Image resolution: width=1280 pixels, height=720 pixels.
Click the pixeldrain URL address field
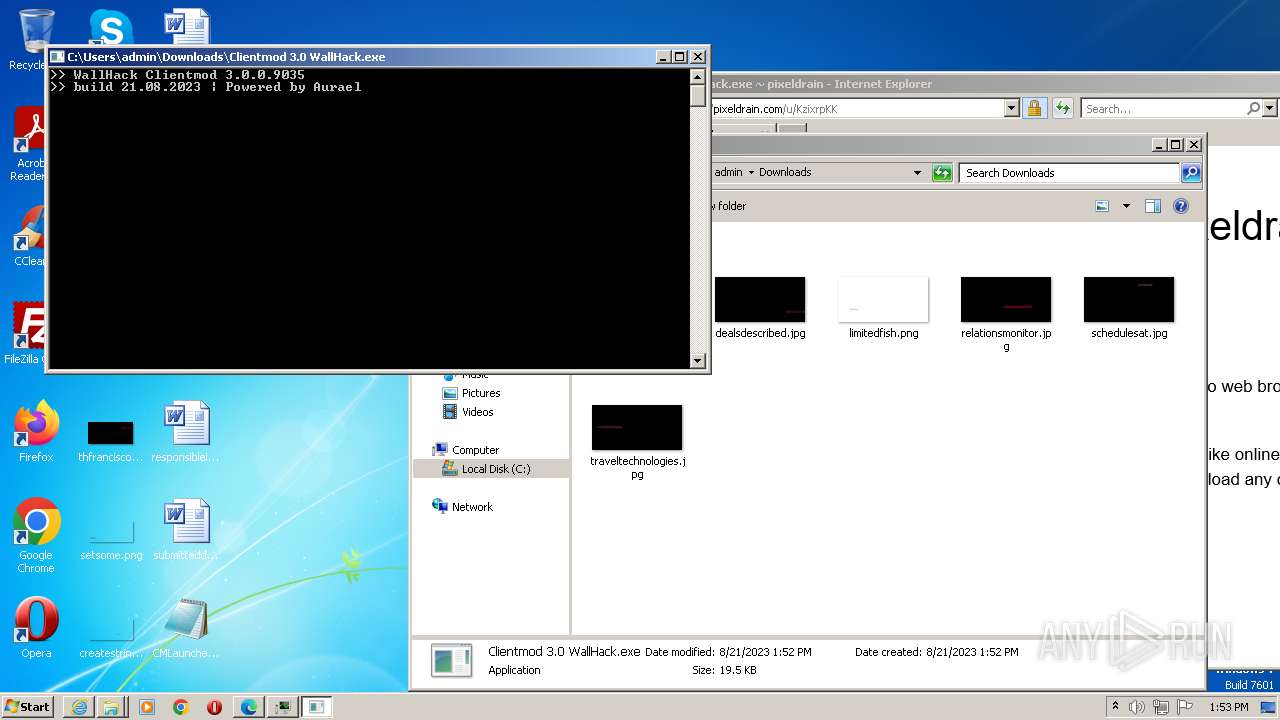tap(857, 108)
